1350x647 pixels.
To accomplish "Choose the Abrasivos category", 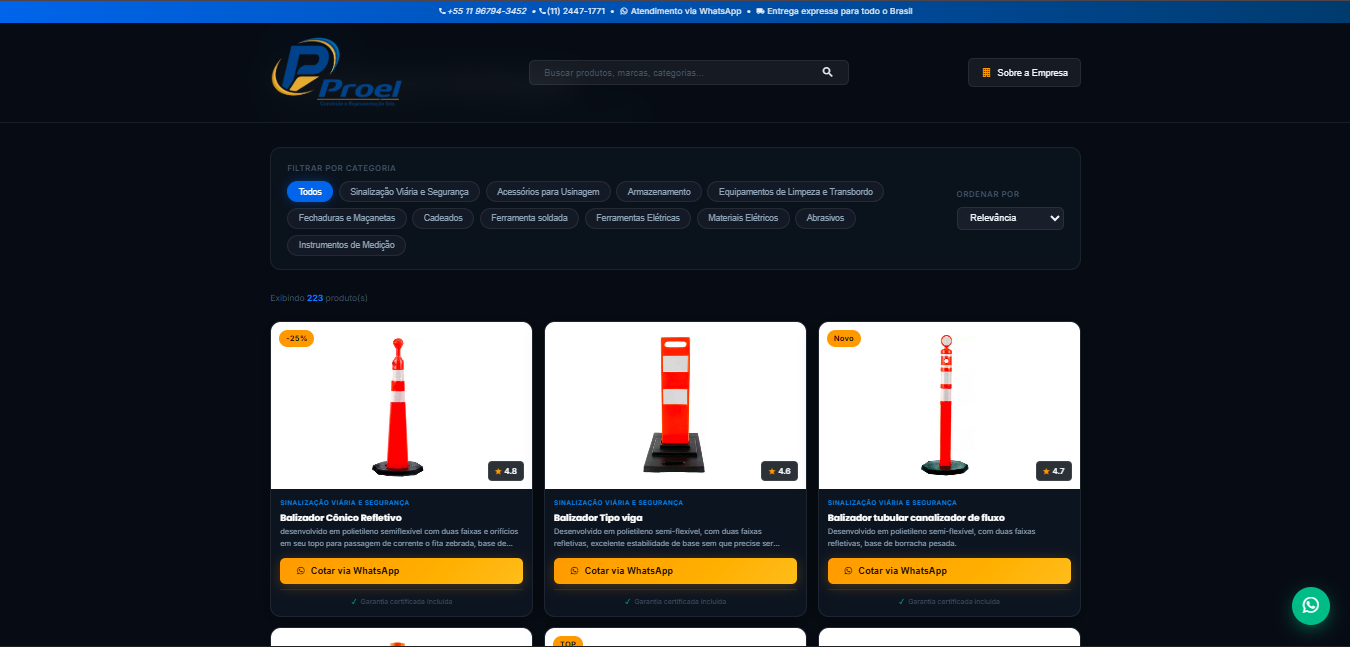I will tap(825, 218).
